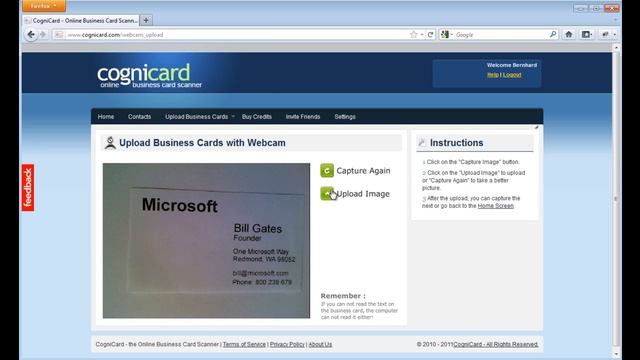Click Upload Business Cards with Webcam heading
The width and height of the screenshot is (640, 360).
click(x=202, y=143)
